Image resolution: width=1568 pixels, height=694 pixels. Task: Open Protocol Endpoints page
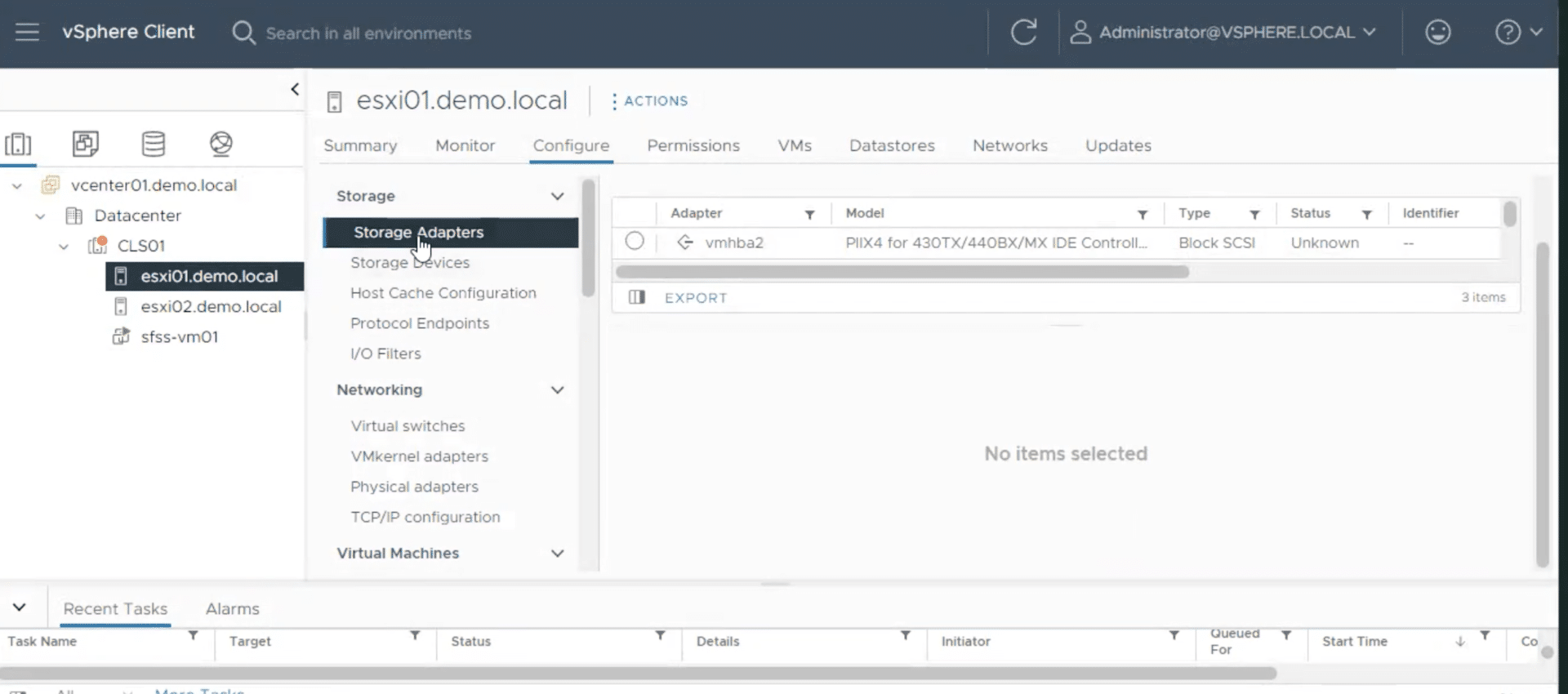coord(420,323)
